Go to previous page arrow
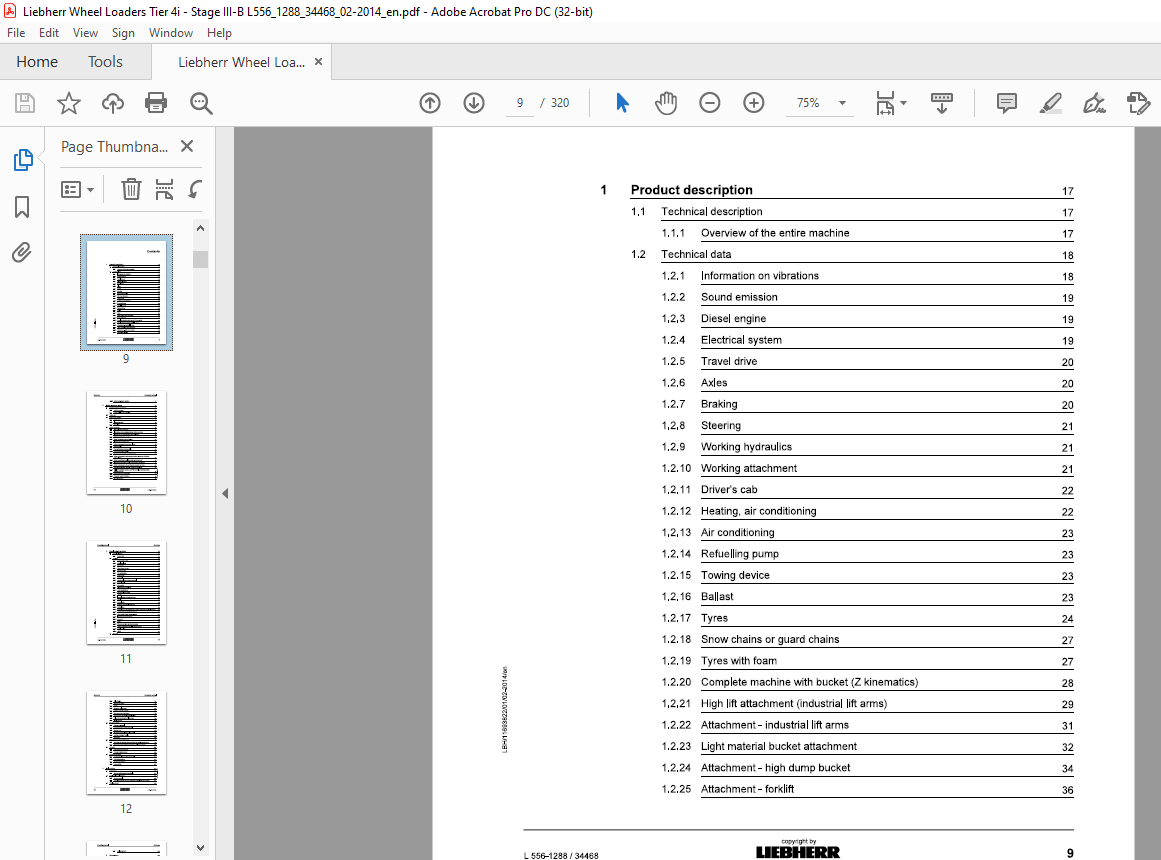Viewport: 1161px width, 860px height. click(x=430, y=103)
